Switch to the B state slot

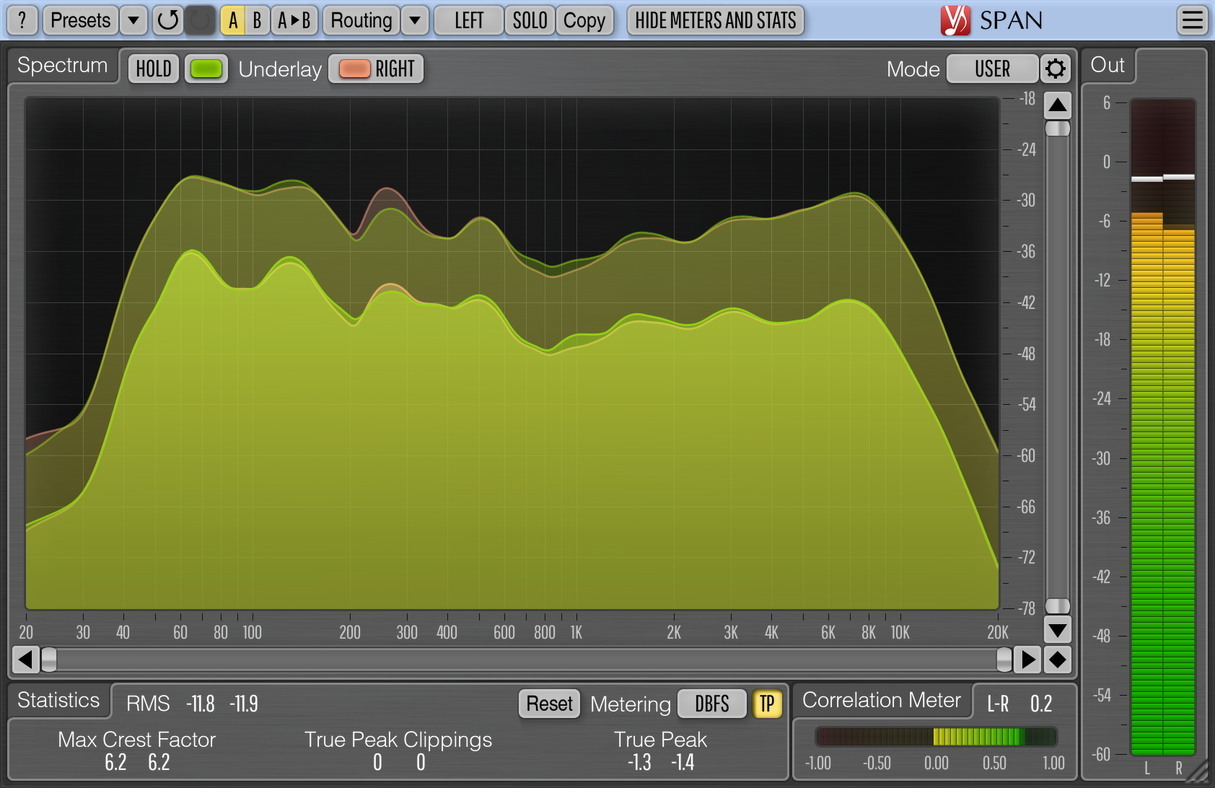click(x=257, y=20)
